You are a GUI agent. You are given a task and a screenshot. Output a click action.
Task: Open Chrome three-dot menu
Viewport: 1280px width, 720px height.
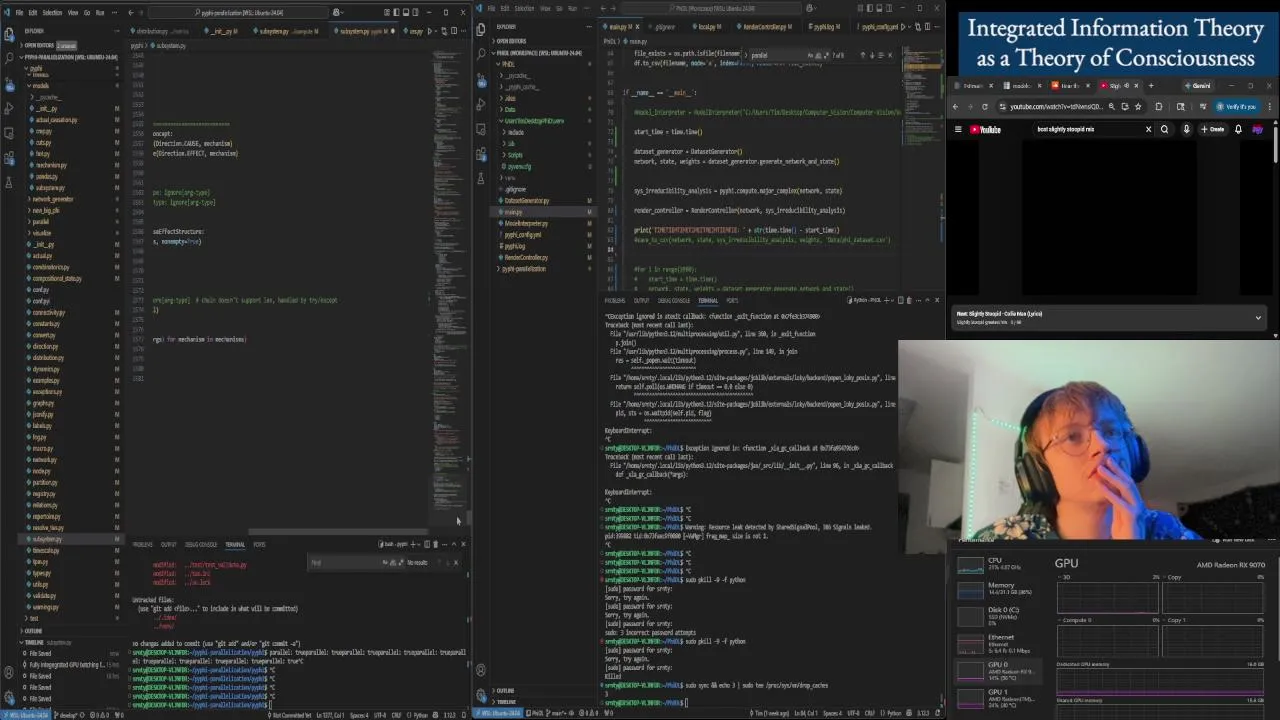1270,107
